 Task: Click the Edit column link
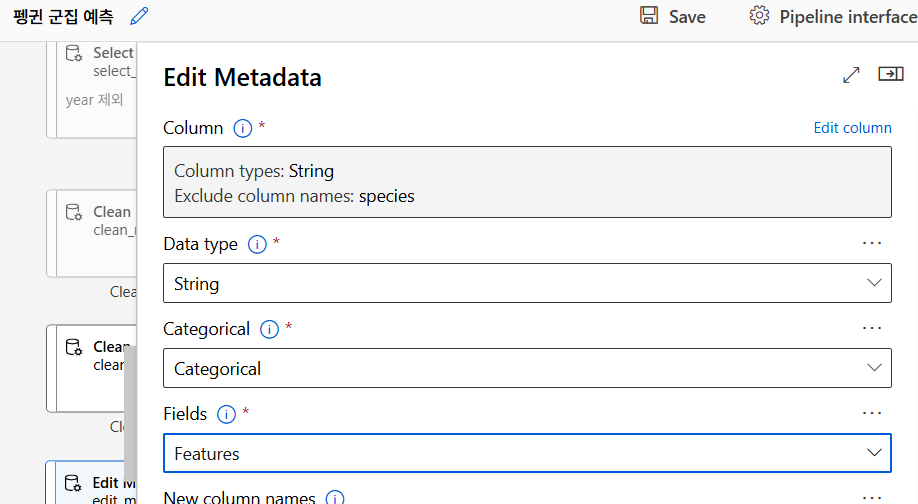pyautogui.click(x=852, y=128)
